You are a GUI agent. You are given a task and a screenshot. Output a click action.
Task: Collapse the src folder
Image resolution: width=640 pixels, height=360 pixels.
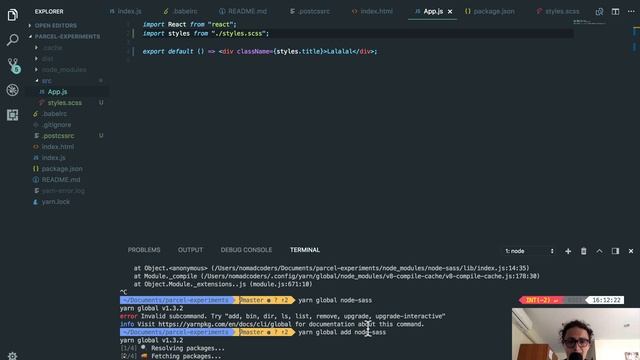(47, 81)
